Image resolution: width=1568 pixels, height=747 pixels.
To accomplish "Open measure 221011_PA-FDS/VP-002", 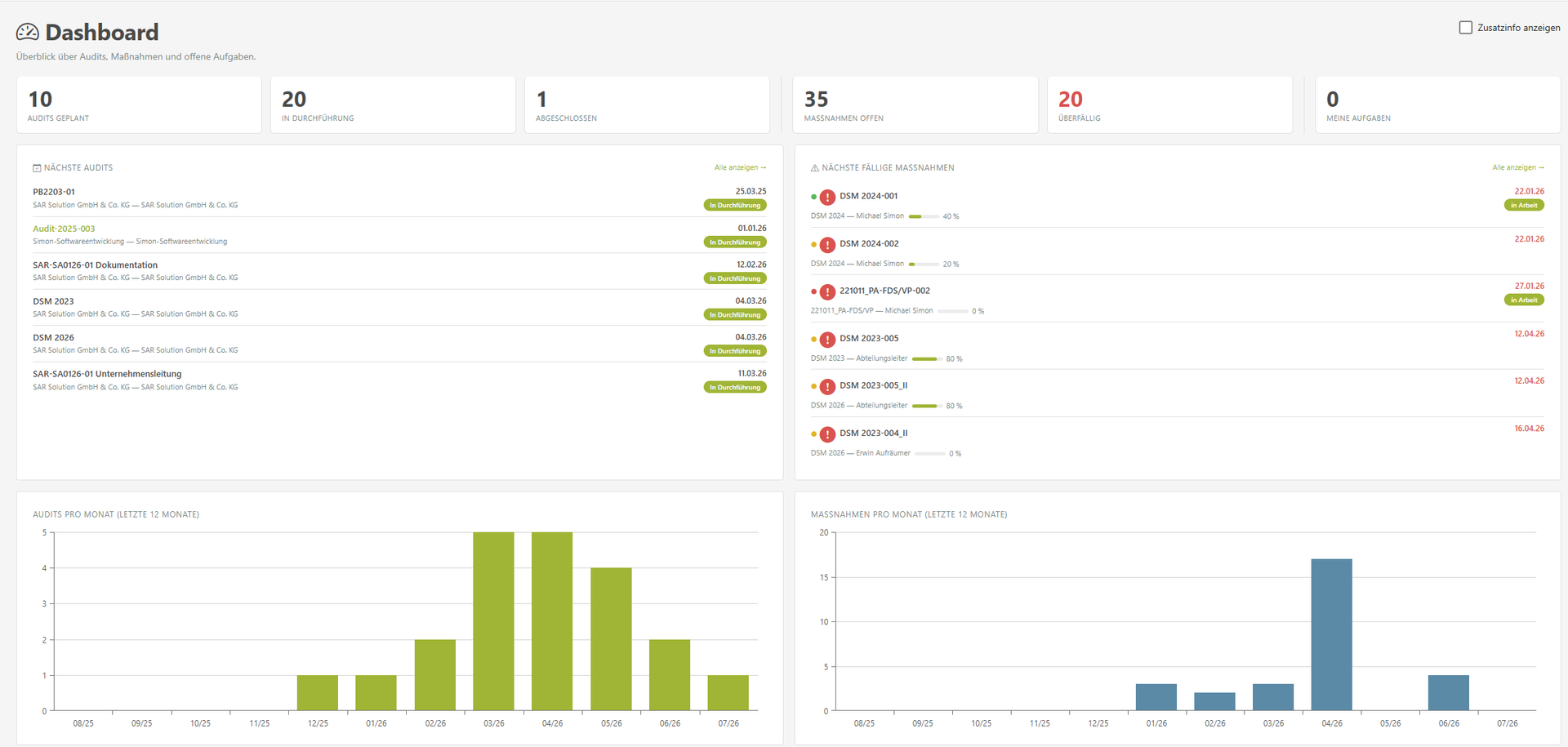I will click(884, 291).
